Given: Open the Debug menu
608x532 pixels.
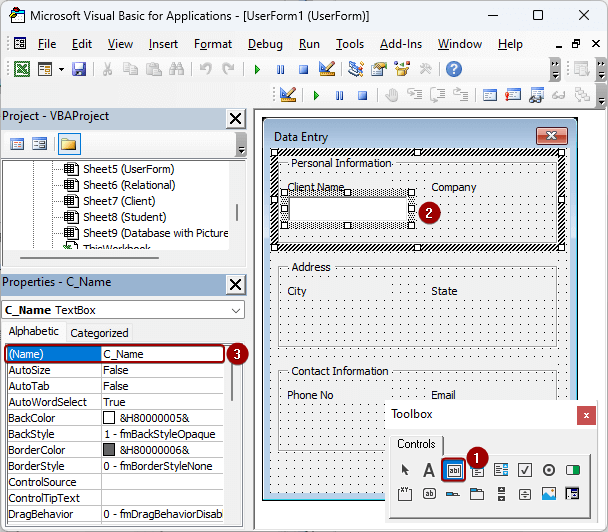Looking at the screenshot, I should coord(265,44).
